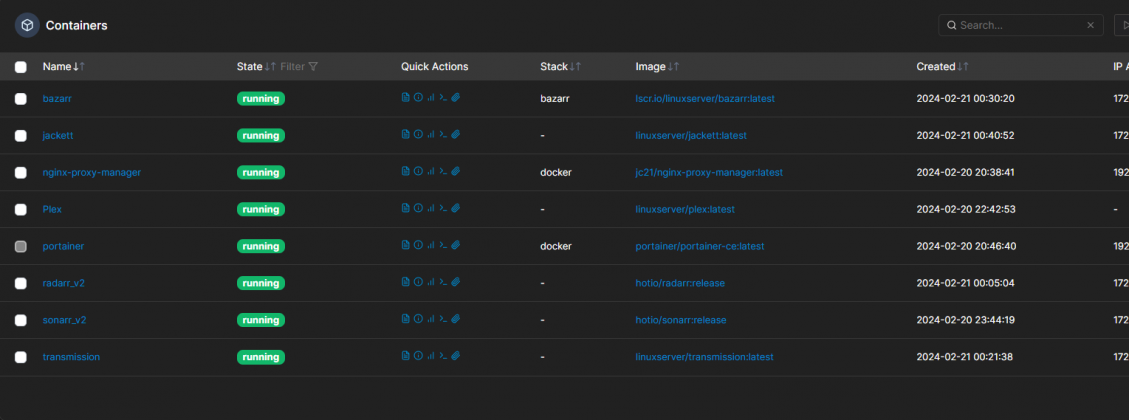
Task: Select the transmission container checkbox
Action: click(21, 357)
